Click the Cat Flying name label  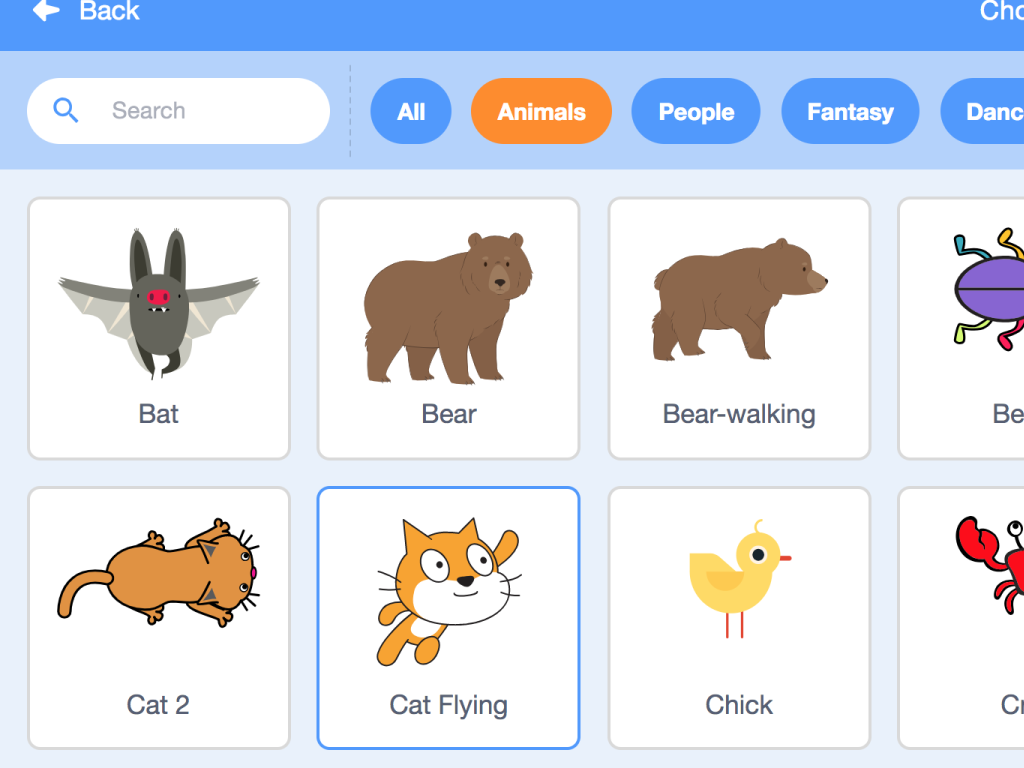pos(449,706)
